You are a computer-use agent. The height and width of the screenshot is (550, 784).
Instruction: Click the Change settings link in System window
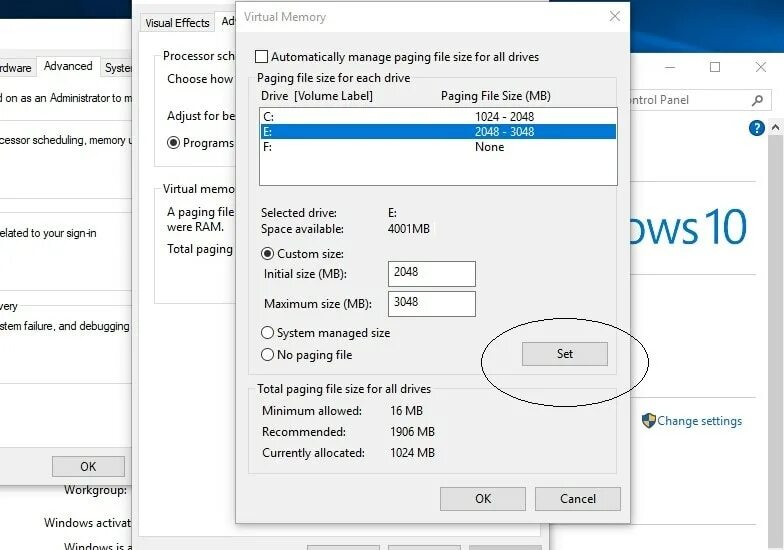click(x=699, y=421)
